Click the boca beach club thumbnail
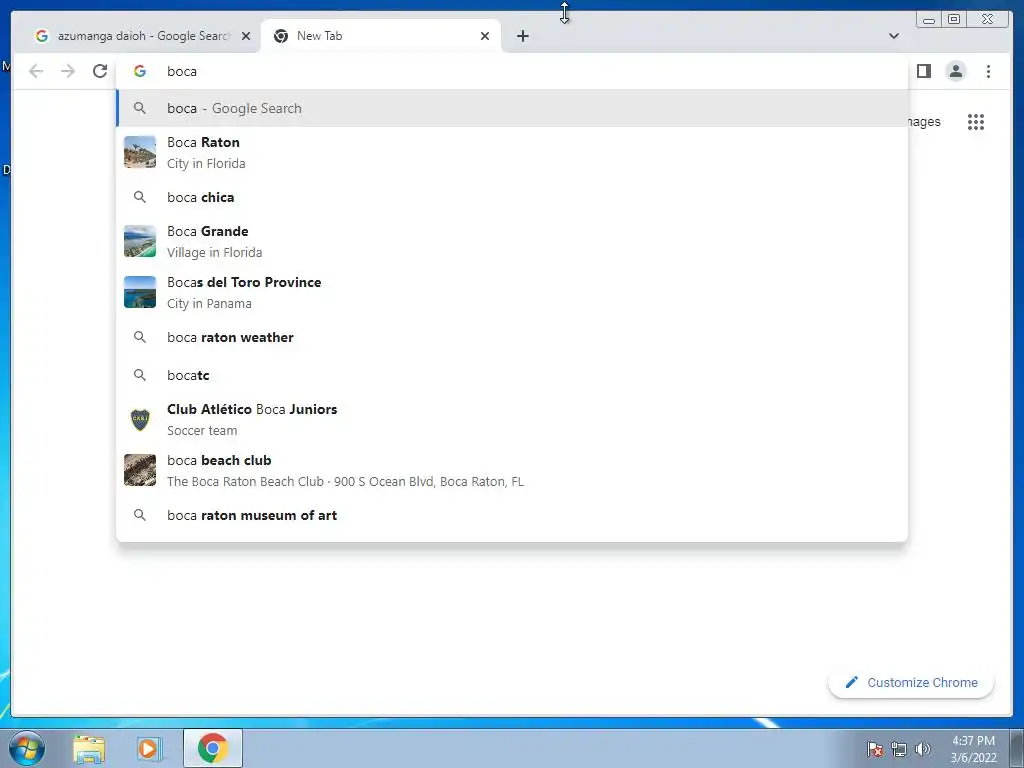Screen dimensions: 1024x768 click(140, 470)
